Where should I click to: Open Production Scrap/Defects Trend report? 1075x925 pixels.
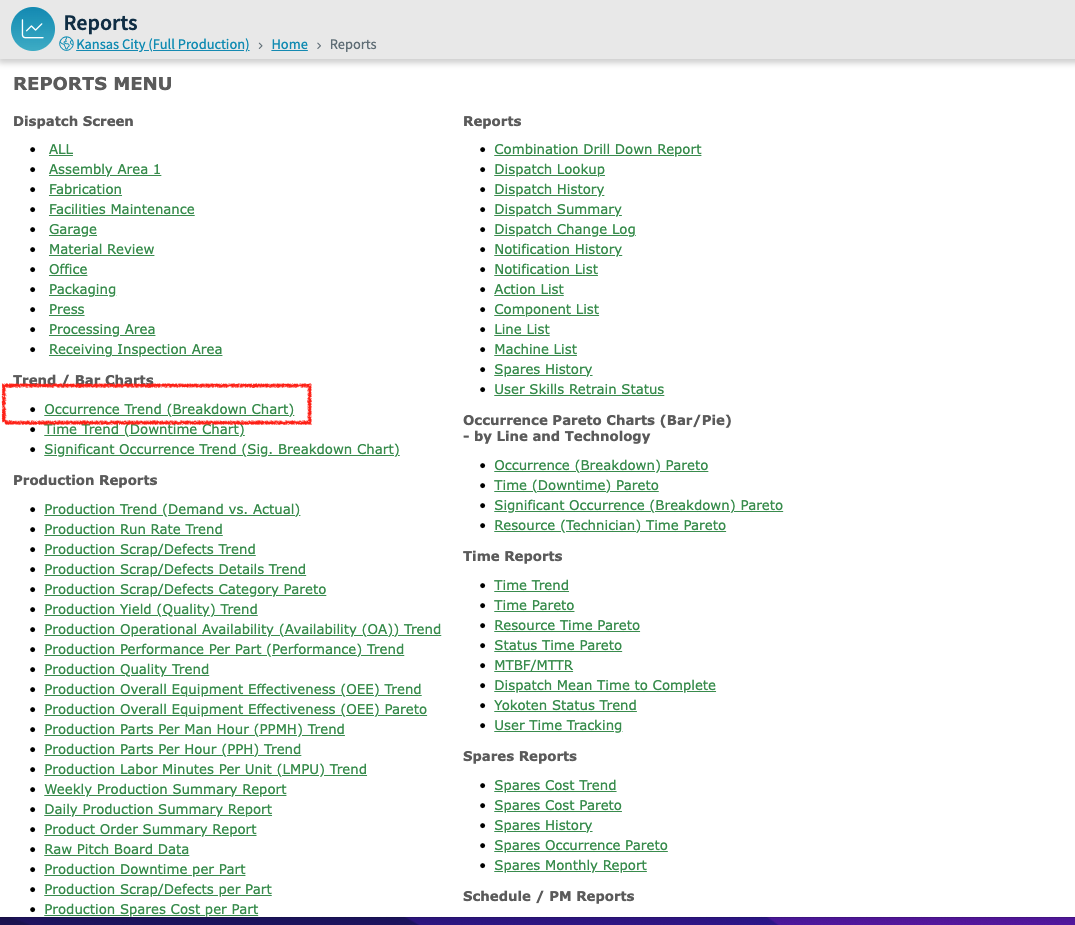click(x=149, y=549)
